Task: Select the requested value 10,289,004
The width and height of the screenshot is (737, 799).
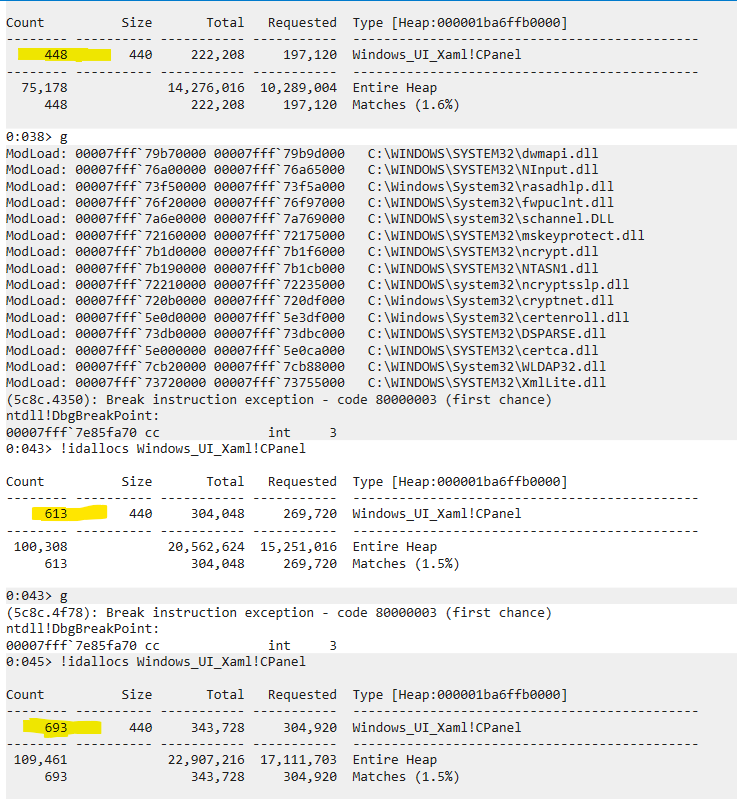Action: pyautogui.click(x=299, y=88)
